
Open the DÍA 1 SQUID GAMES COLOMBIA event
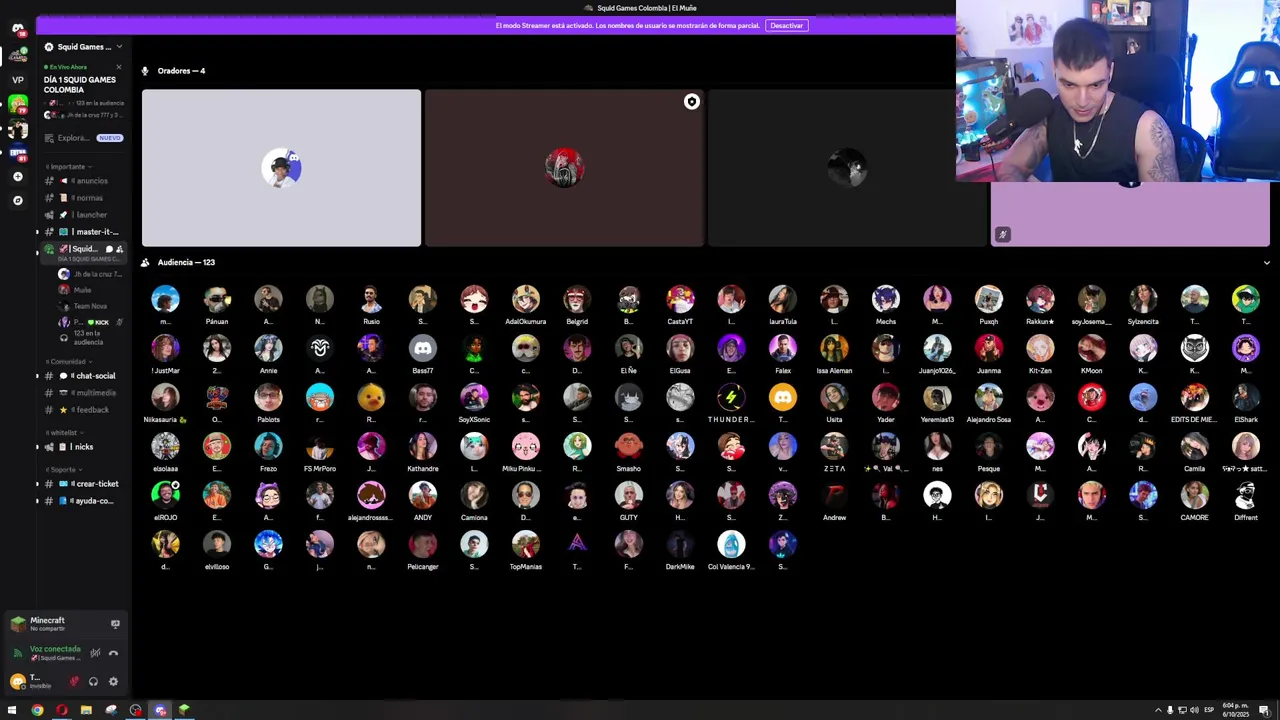tap(79, 85)
